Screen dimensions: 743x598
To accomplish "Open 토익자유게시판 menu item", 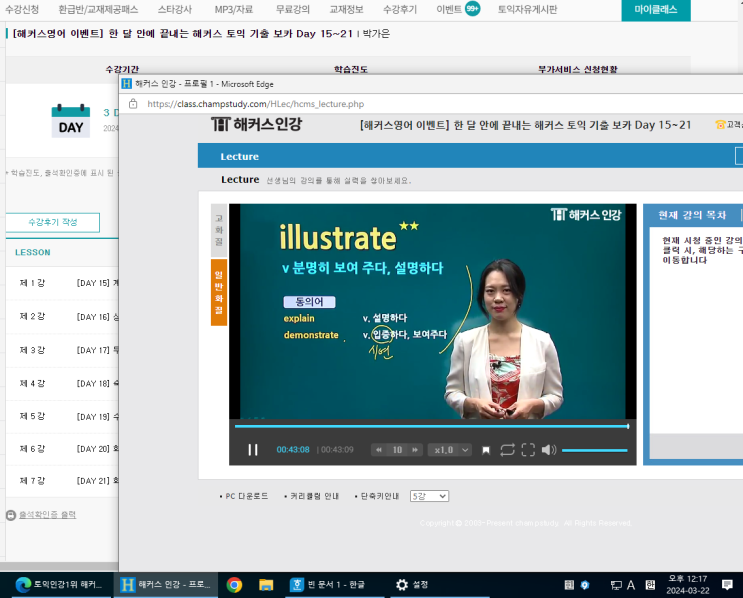I will 527,9.
